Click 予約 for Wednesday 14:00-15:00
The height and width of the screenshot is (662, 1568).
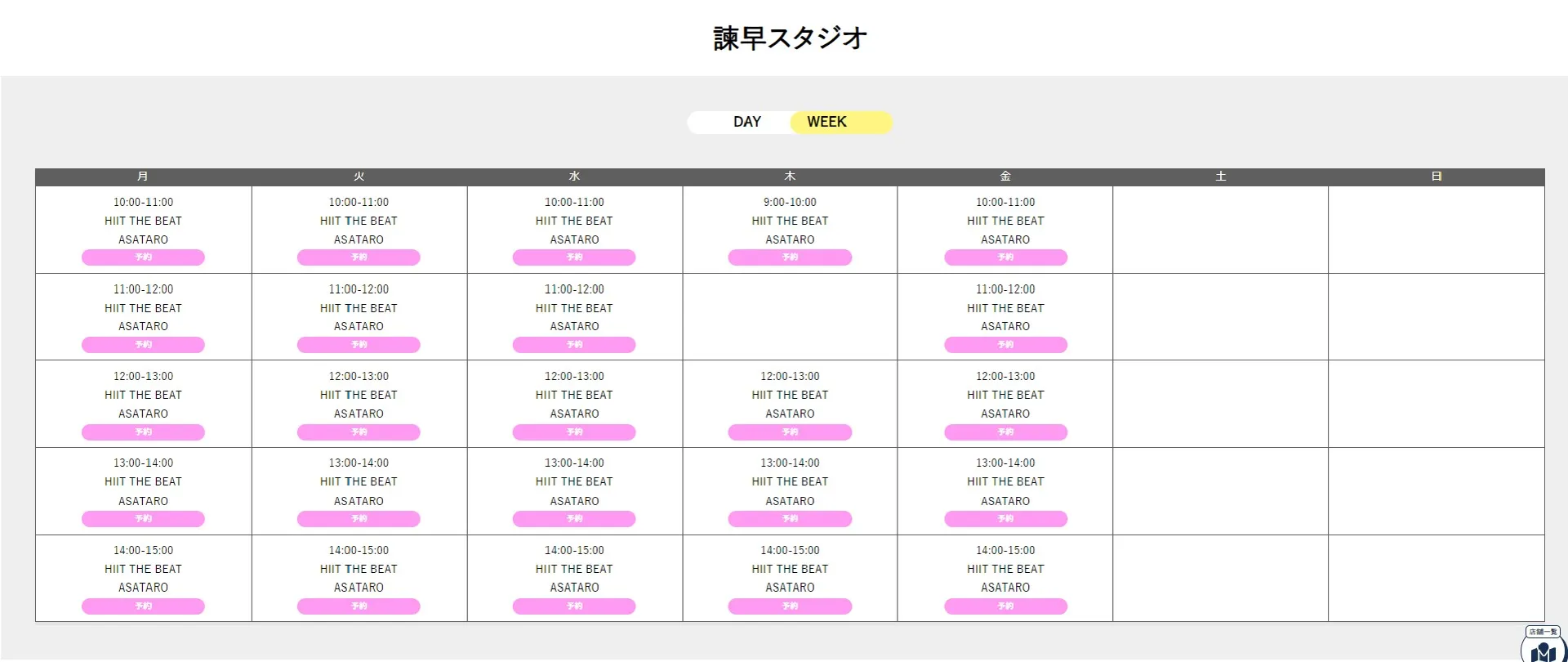coord(574,606)
